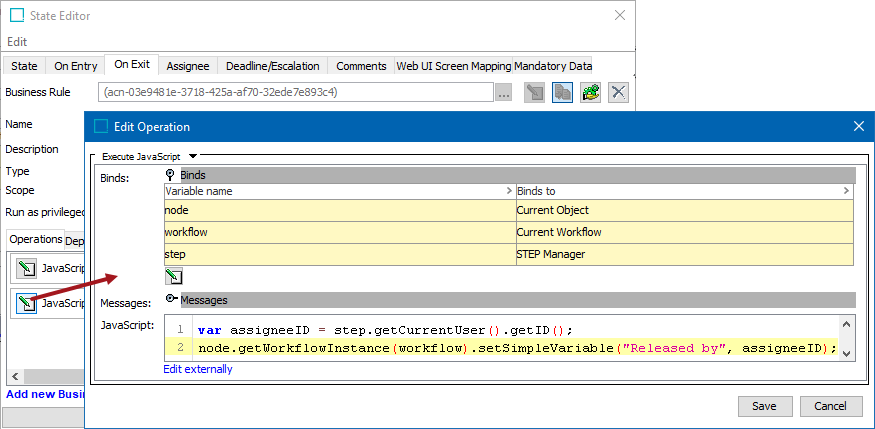Click the edit business rule icon in State Editor
Viewport: 875px width, 429px height.
pyautogui.click(x=535, y=92)
